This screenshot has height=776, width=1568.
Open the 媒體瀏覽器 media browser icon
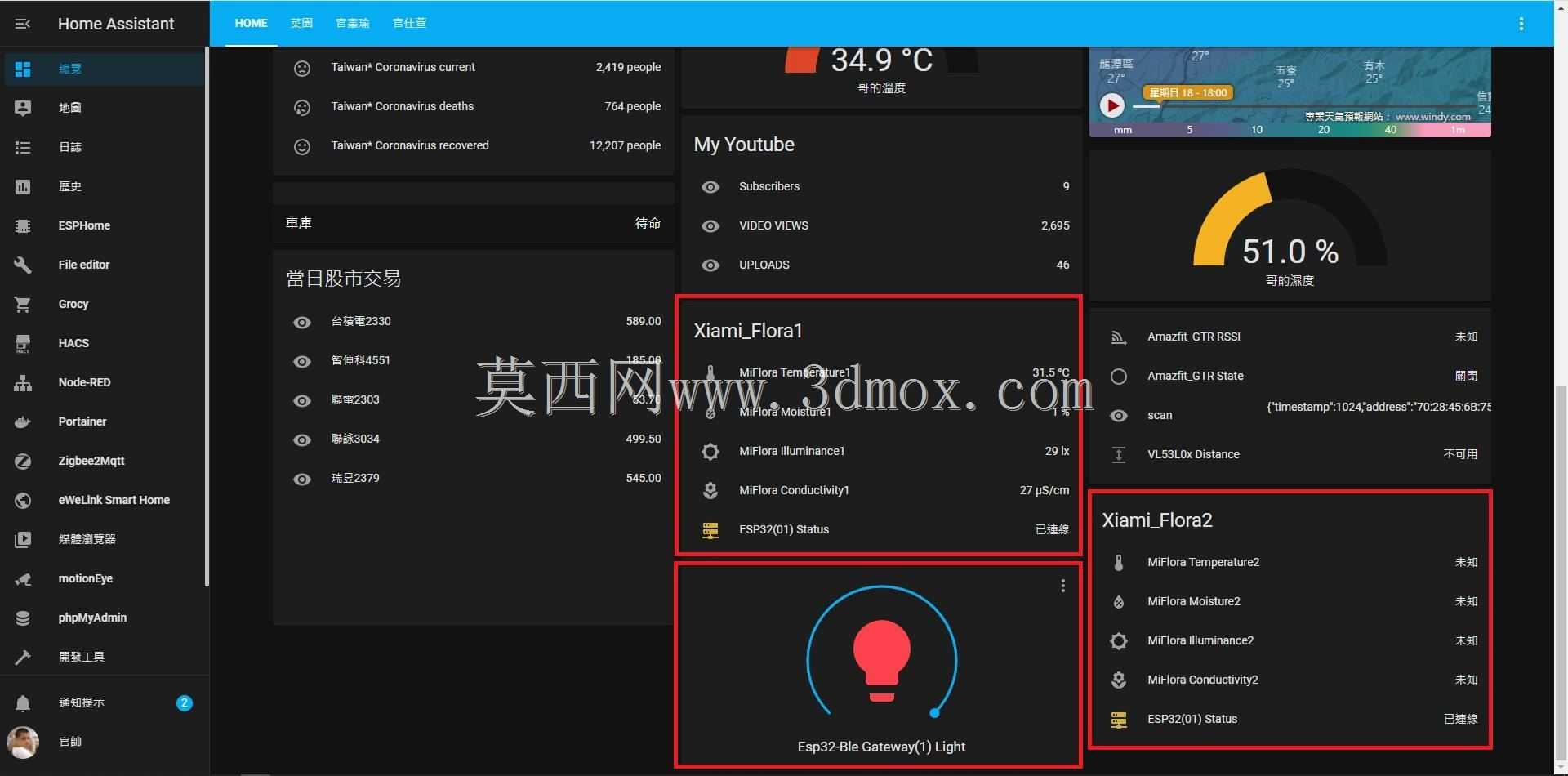click(x=23, y=539)
